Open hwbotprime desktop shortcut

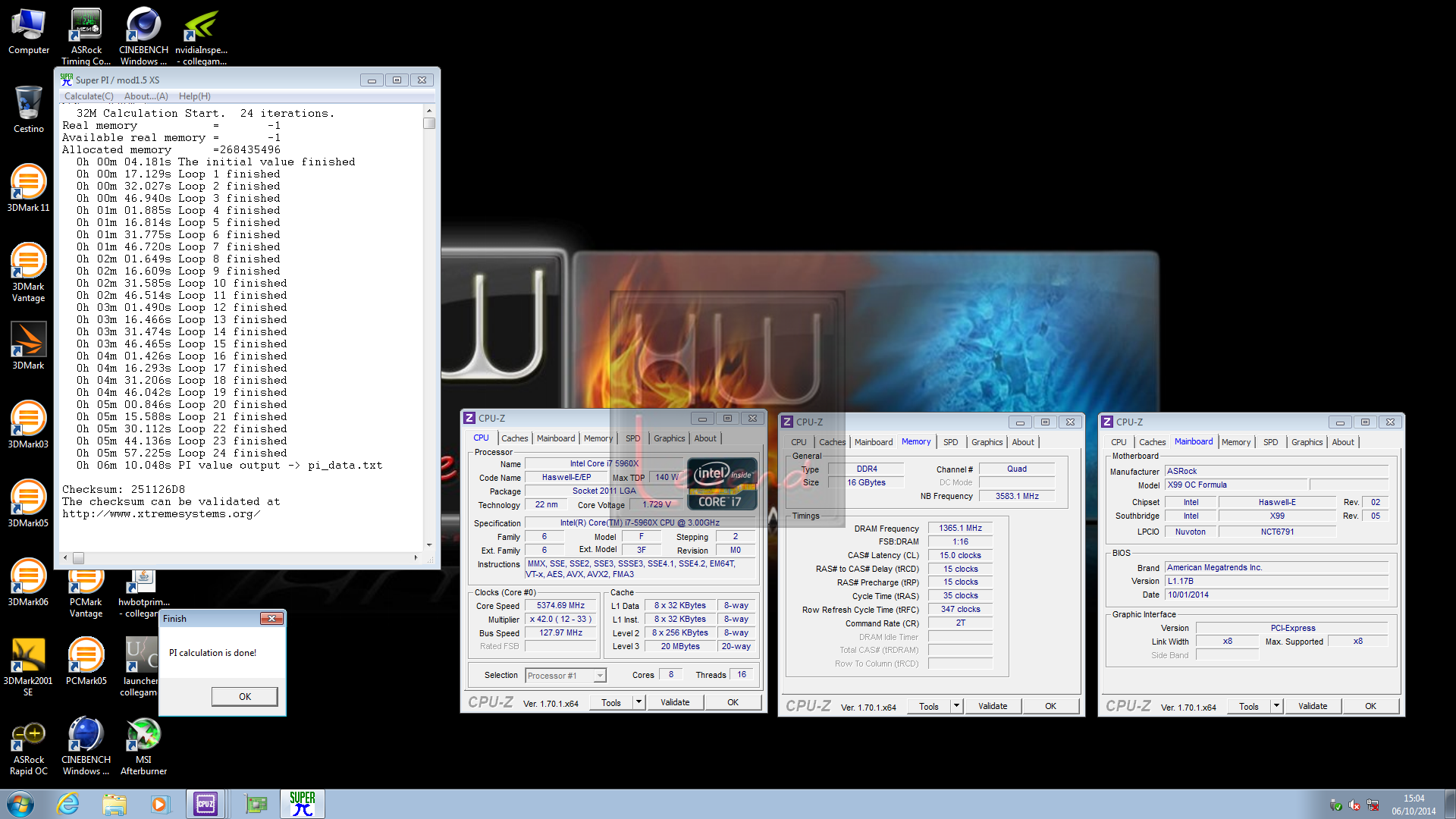click(x=143, y=593)
